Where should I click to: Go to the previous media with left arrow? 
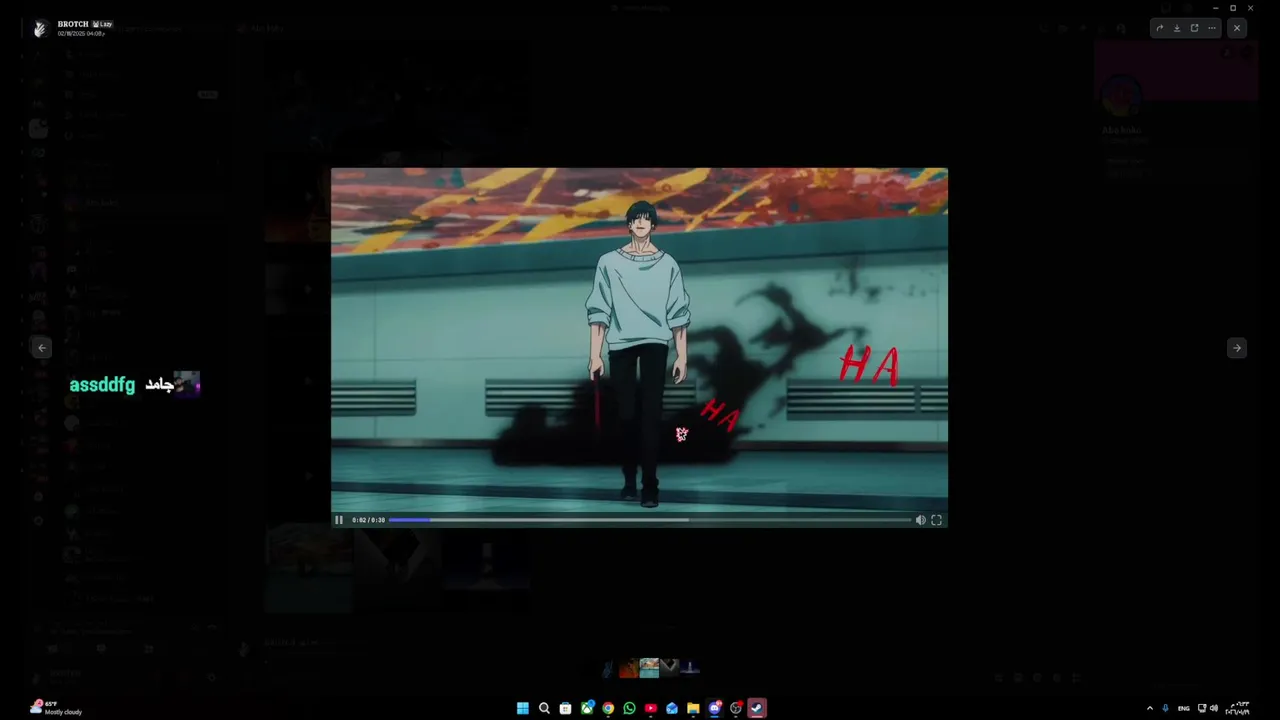[41, 348]
